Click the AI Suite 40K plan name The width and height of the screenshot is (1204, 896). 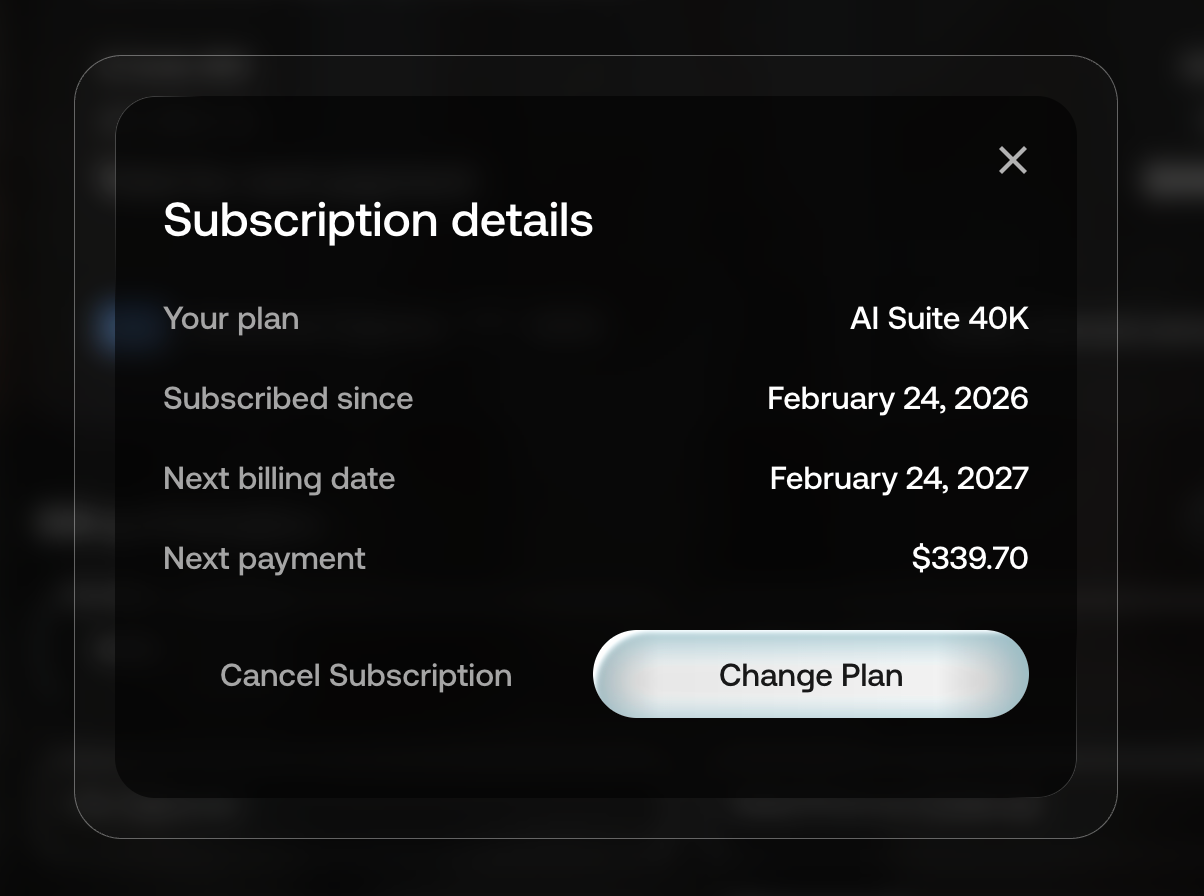pyautogui.click(x=938, y=319)
